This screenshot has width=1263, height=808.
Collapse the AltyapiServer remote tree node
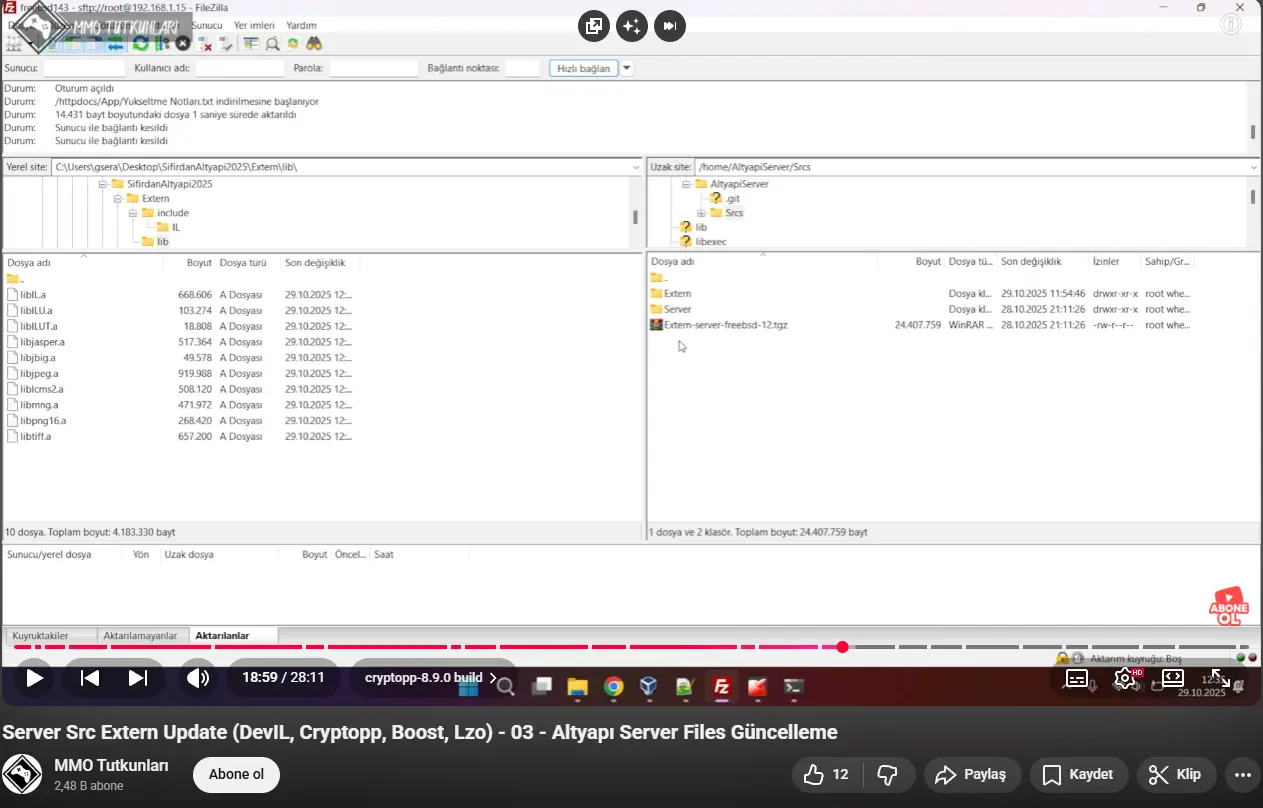tap(687, 185)
